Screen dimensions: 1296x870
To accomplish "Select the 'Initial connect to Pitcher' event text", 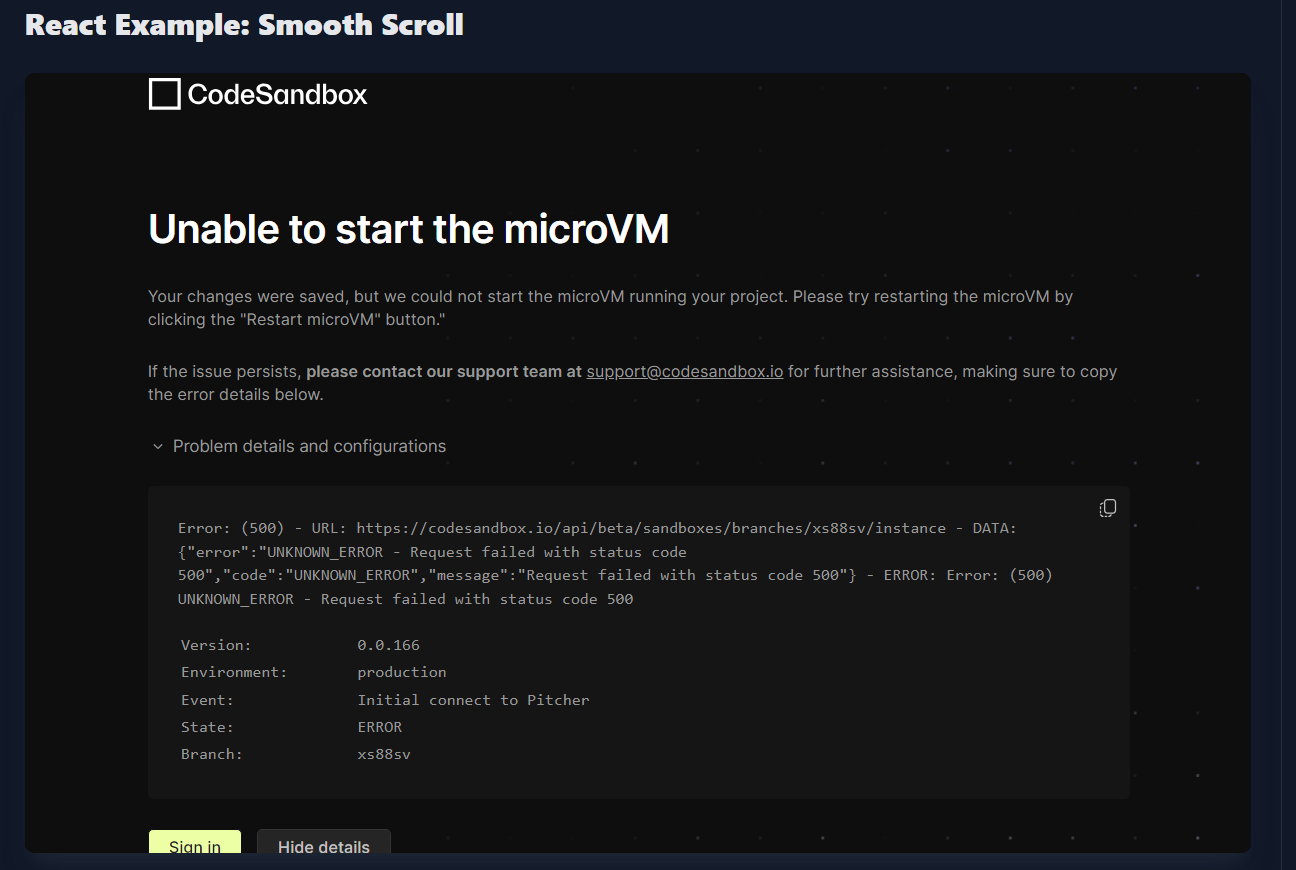I will click(x=474, y=700).
